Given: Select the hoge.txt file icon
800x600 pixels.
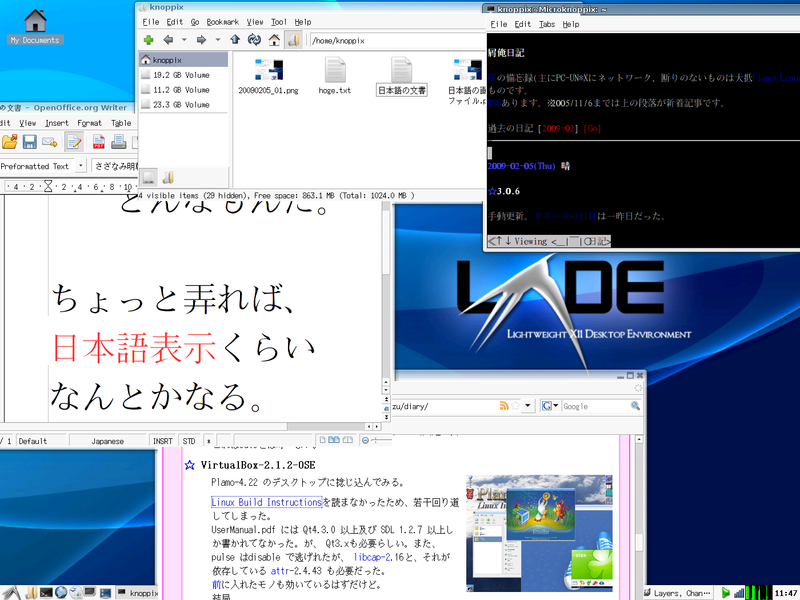Looking at the screenshot, I should (335, 70).
